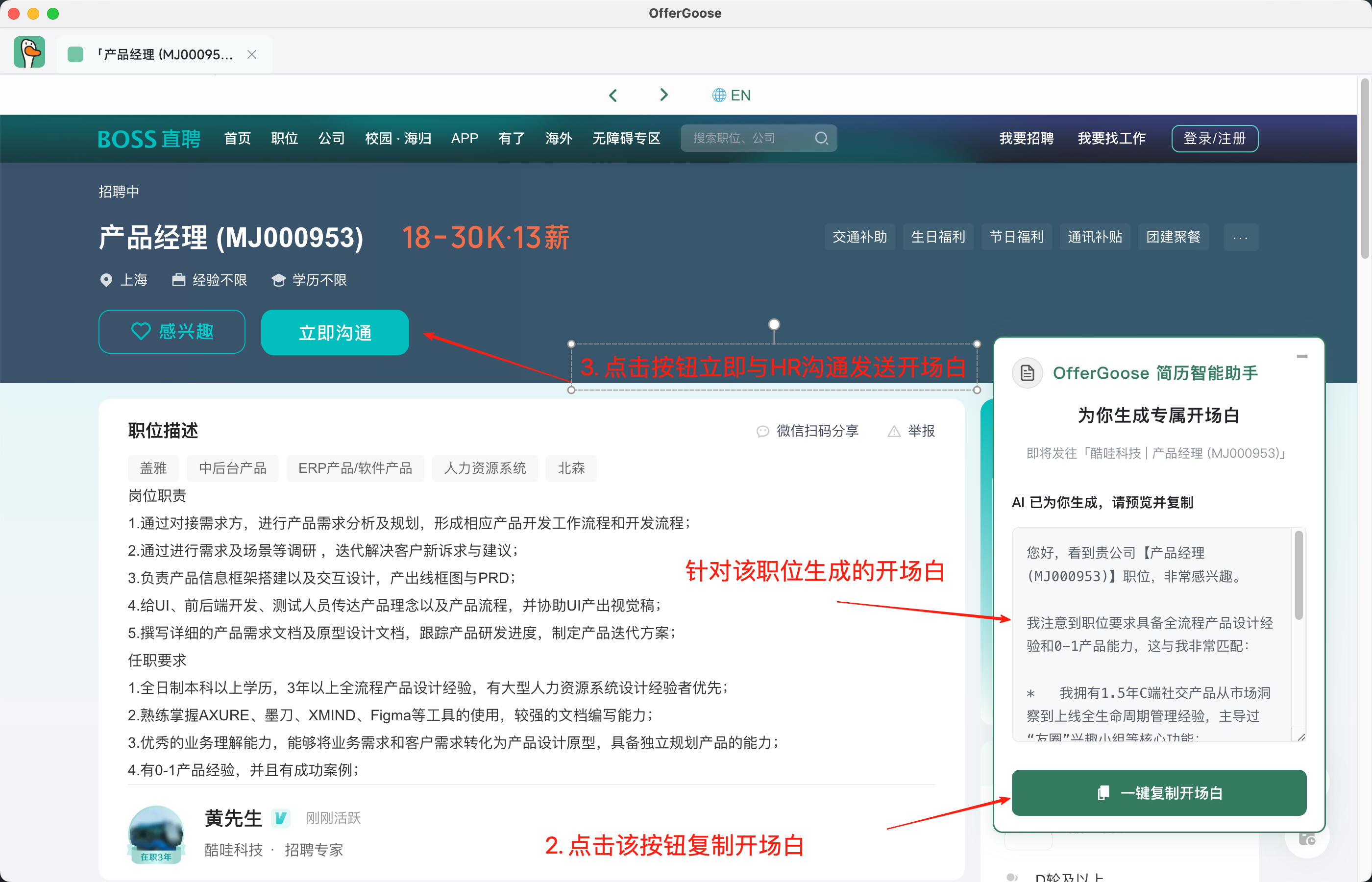
Task: Close the 产品经理 browser tab
Action: [x=251, y=54]
